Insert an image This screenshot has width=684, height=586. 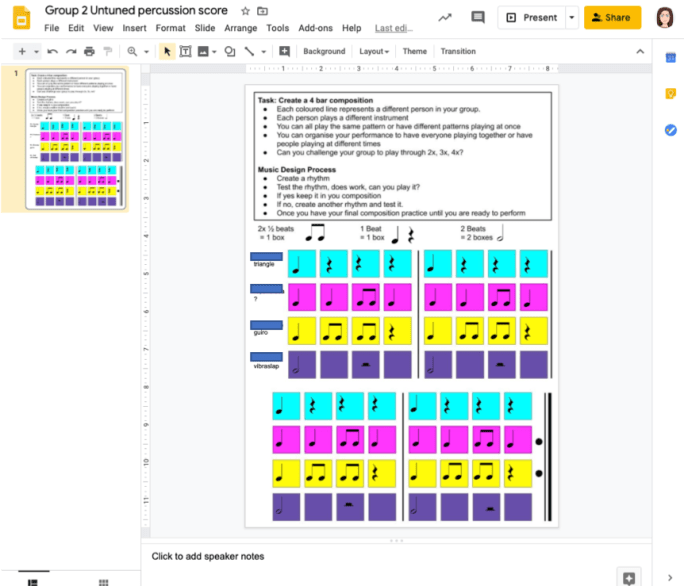tap(203, 51)
